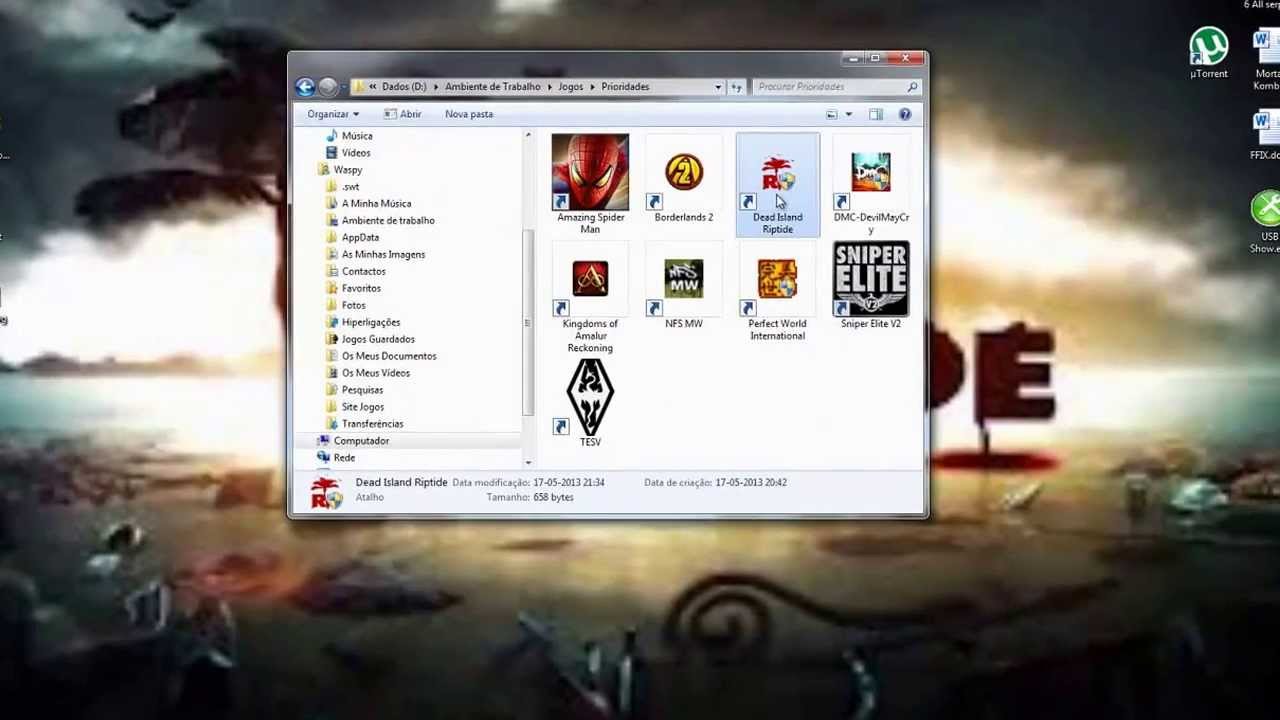This screenshot has height=720, width=1280.
Task: Click 'Data de criação: 17-05-2013 20:42' text
Action: point(715,483)
